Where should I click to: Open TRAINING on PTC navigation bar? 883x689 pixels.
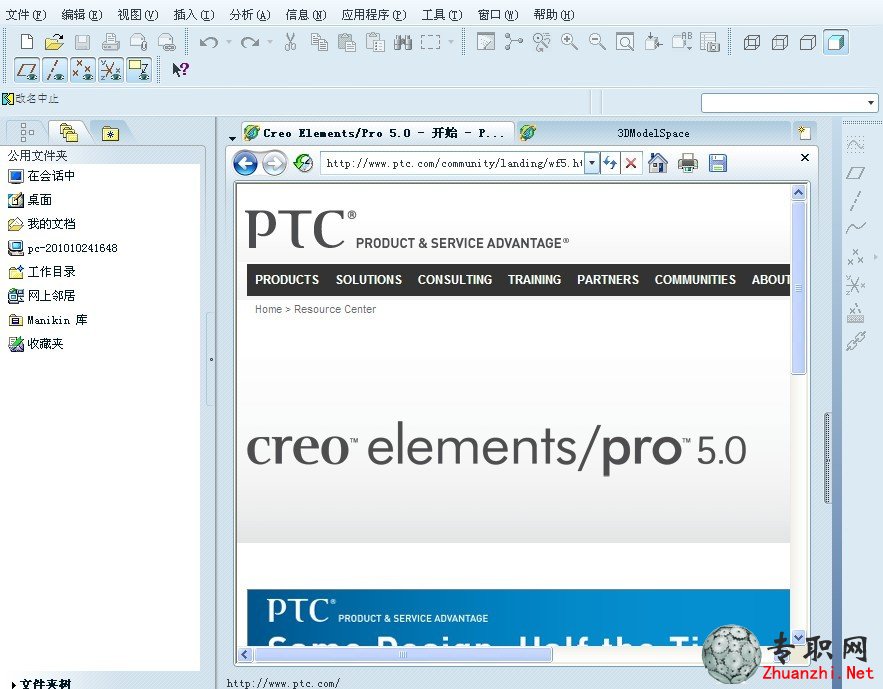pos(534,280)
